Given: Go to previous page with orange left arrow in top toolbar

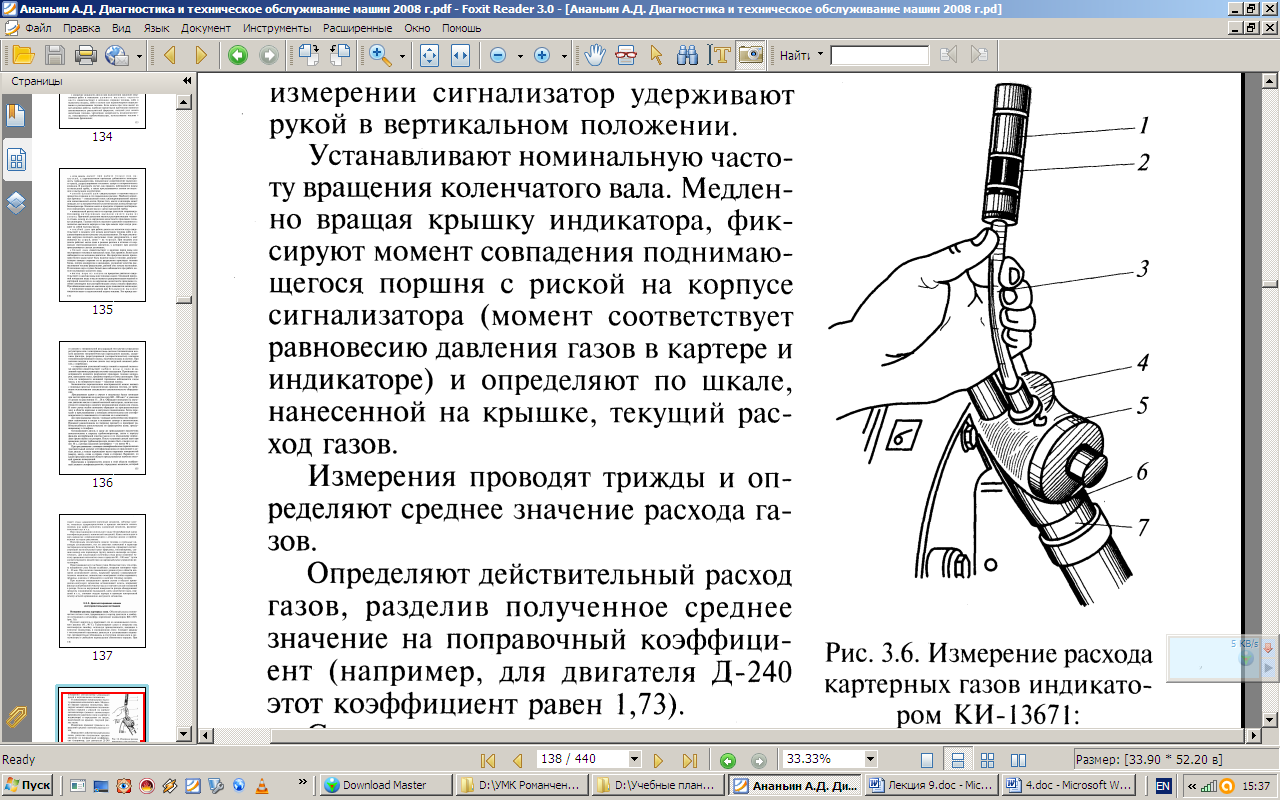Looking at the screenshot, I should tap(169, 55).
